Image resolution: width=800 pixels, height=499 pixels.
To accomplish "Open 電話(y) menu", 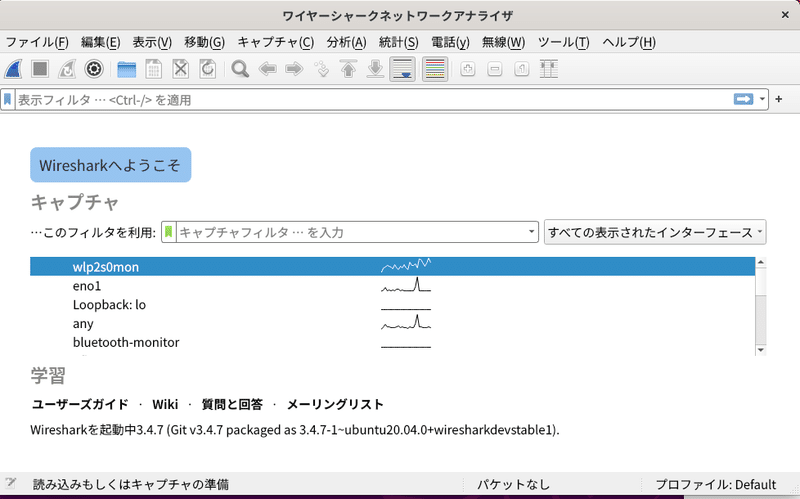I will pos(451,42).
